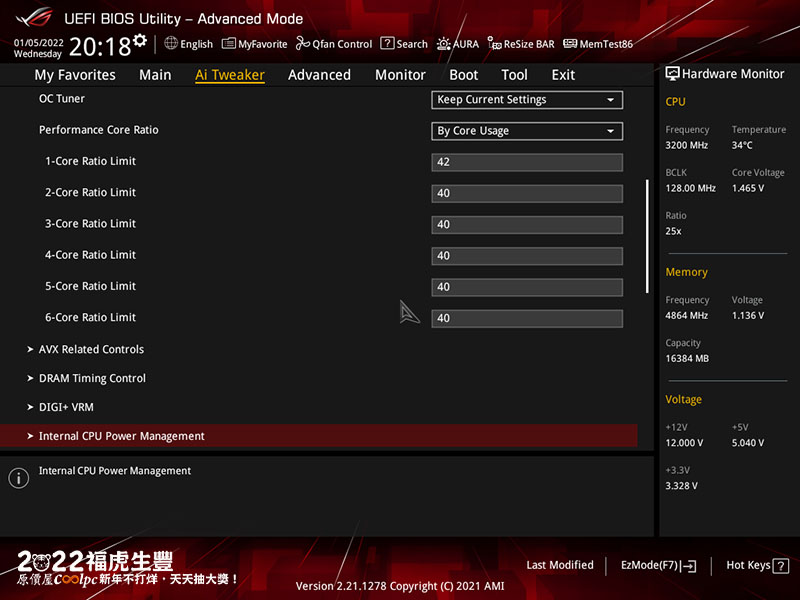Click the EzMode exit arrow icon
The height and width of the screenshot is (600, 800).
pyautogui.click(x=689, y=566)
